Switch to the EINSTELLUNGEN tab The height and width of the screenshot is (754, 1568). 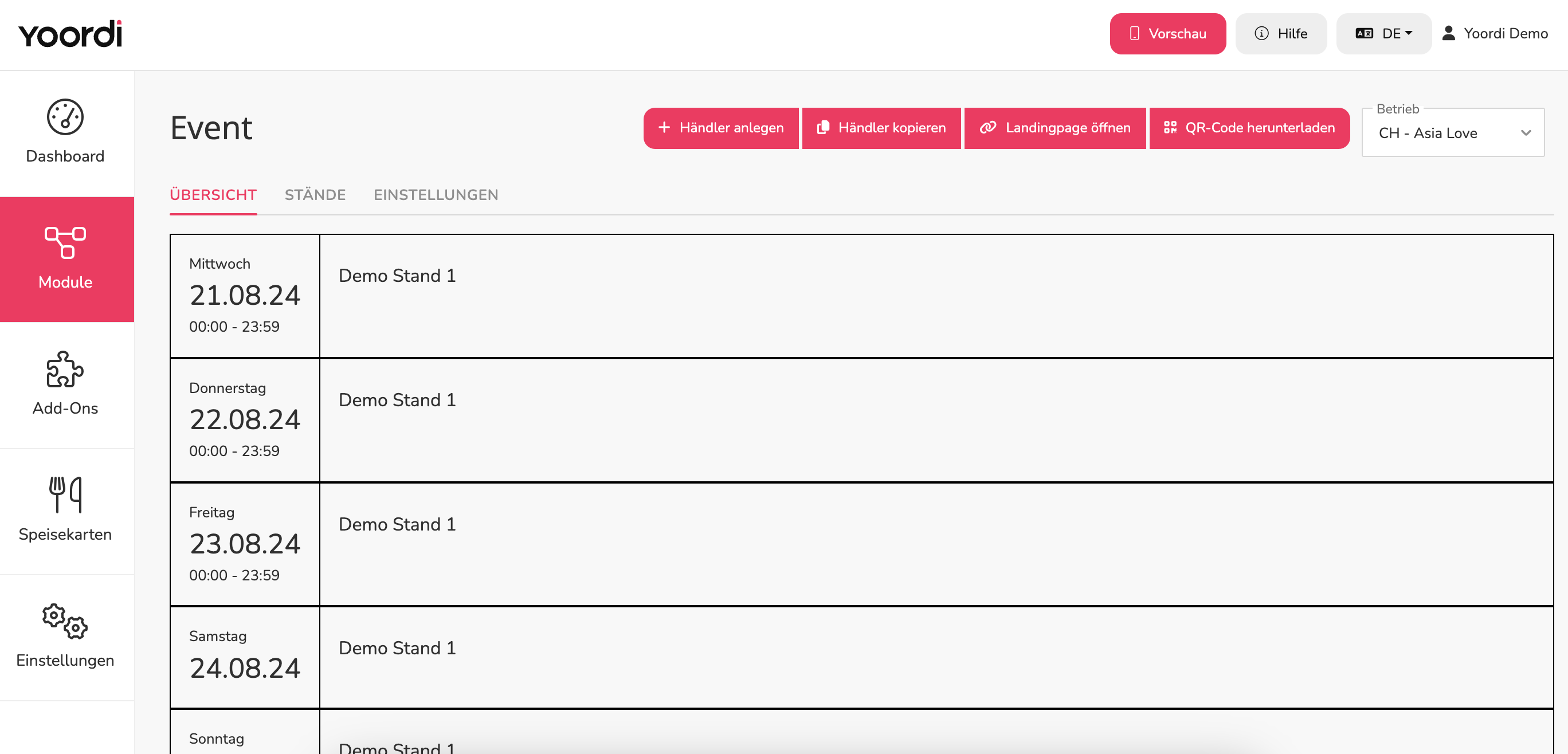tap(436, 195)
